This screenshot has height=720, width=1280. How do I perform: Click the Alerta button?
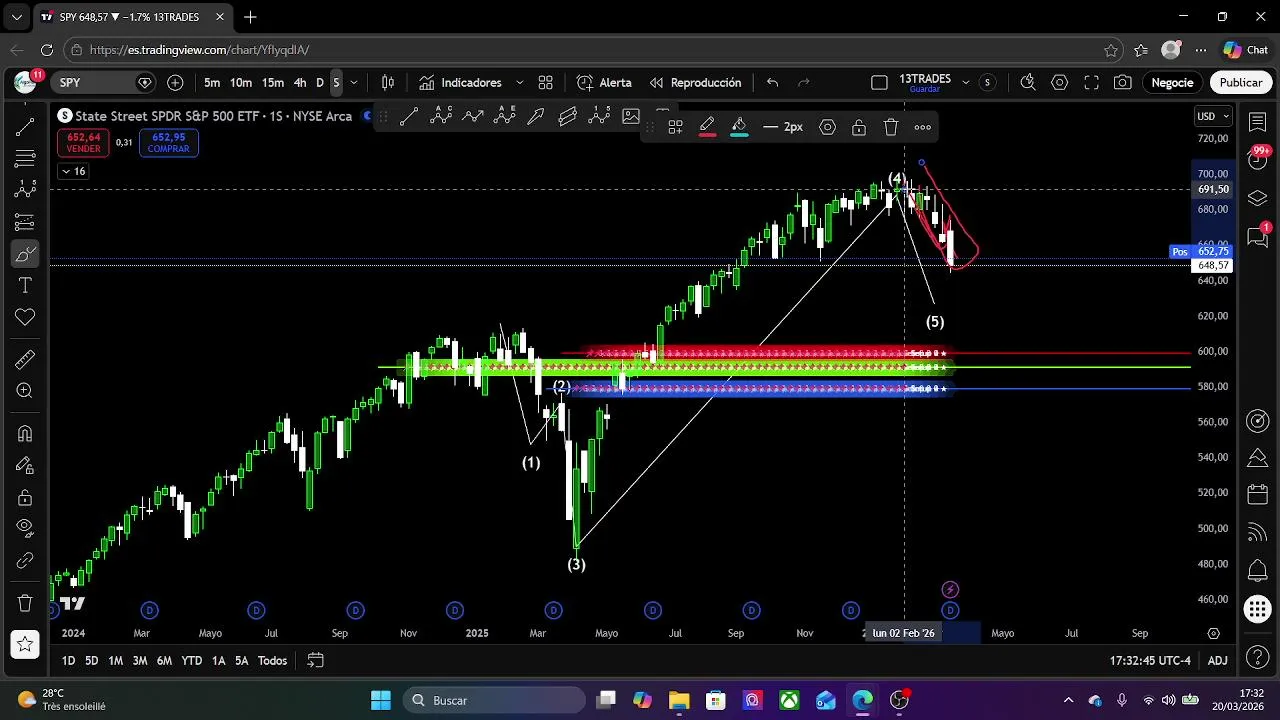(604, 83)
